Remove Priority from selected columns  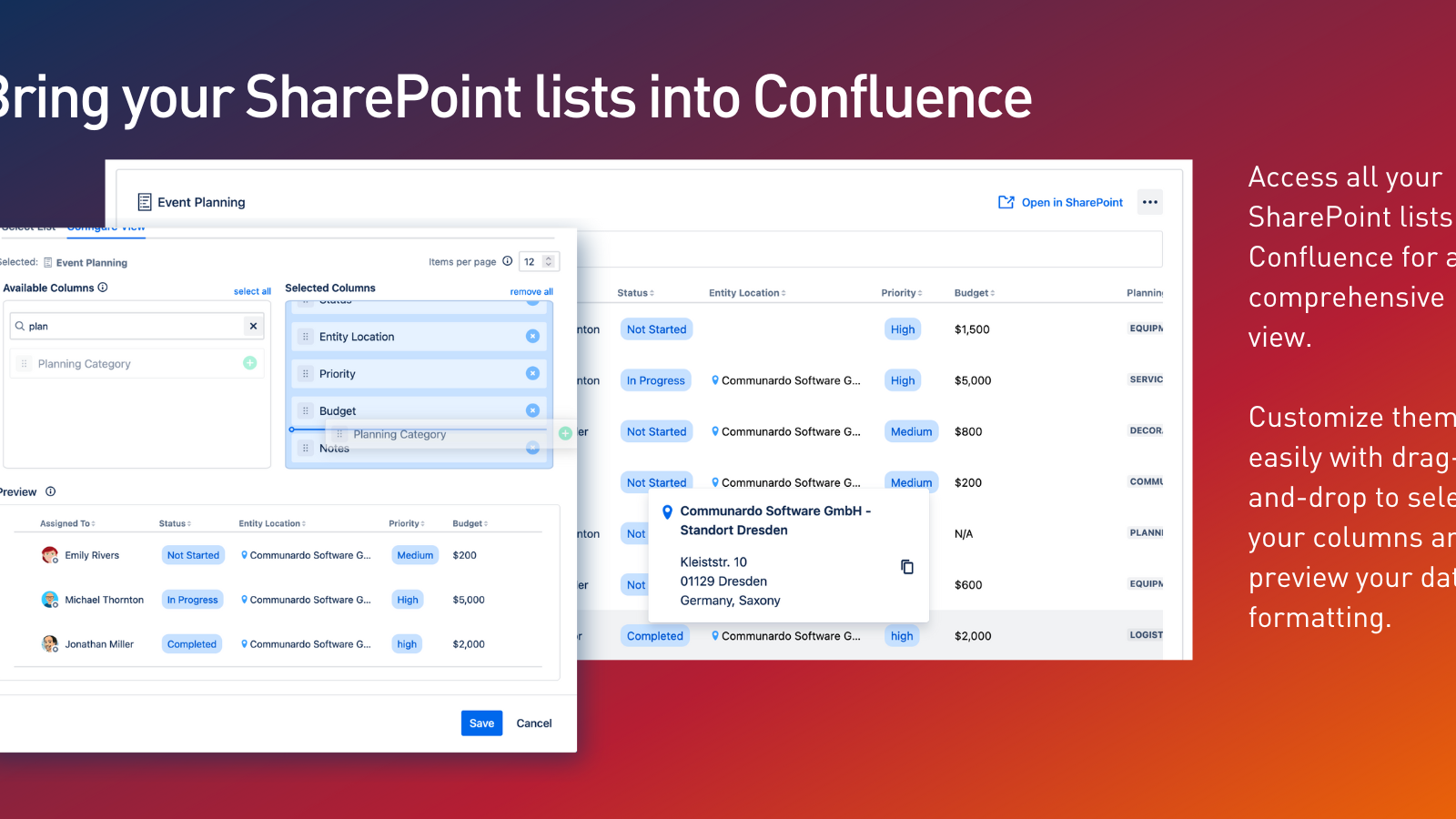coord(532,373)
